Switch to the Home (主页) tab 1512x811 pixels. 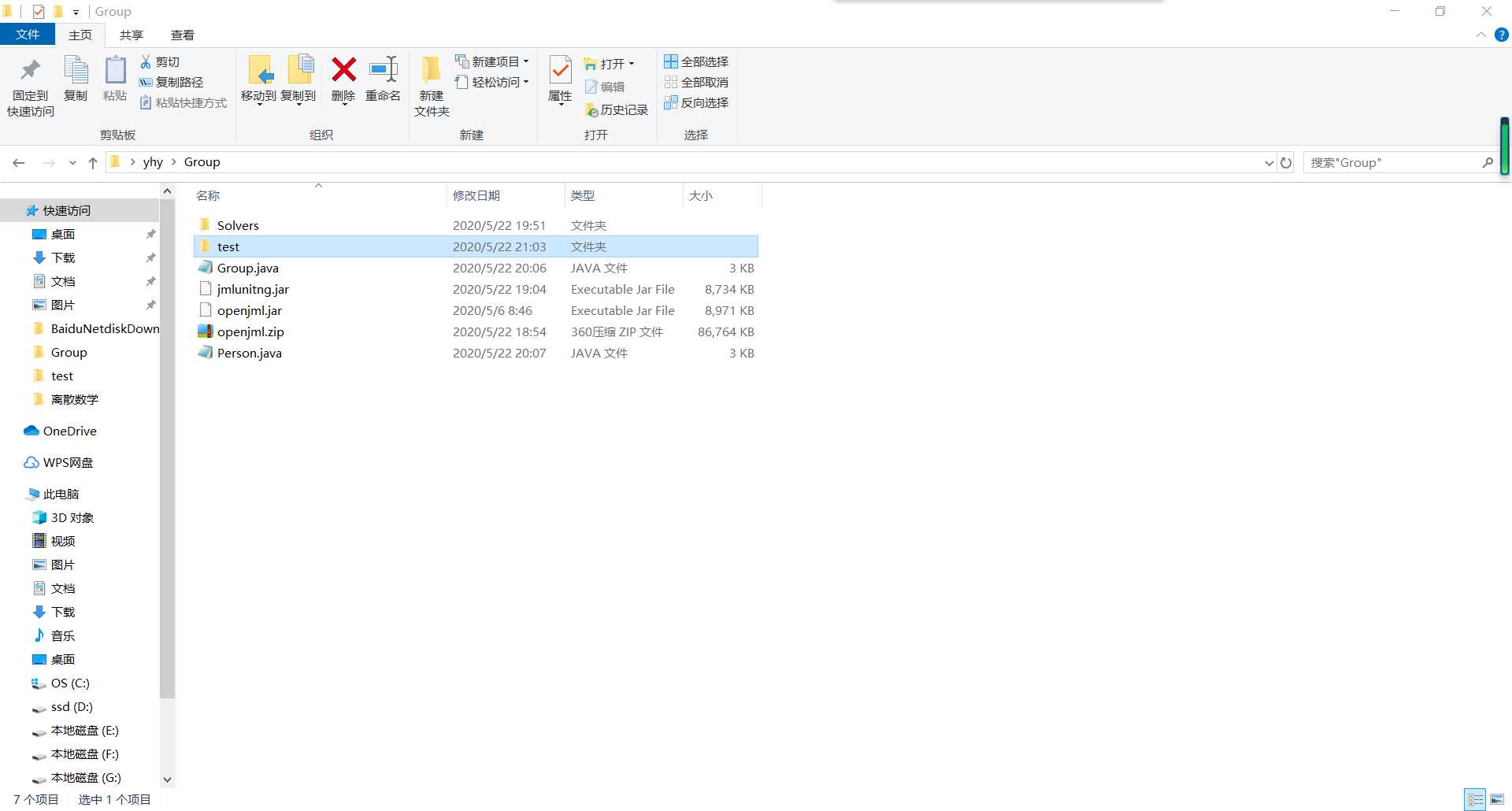(80, 35)
